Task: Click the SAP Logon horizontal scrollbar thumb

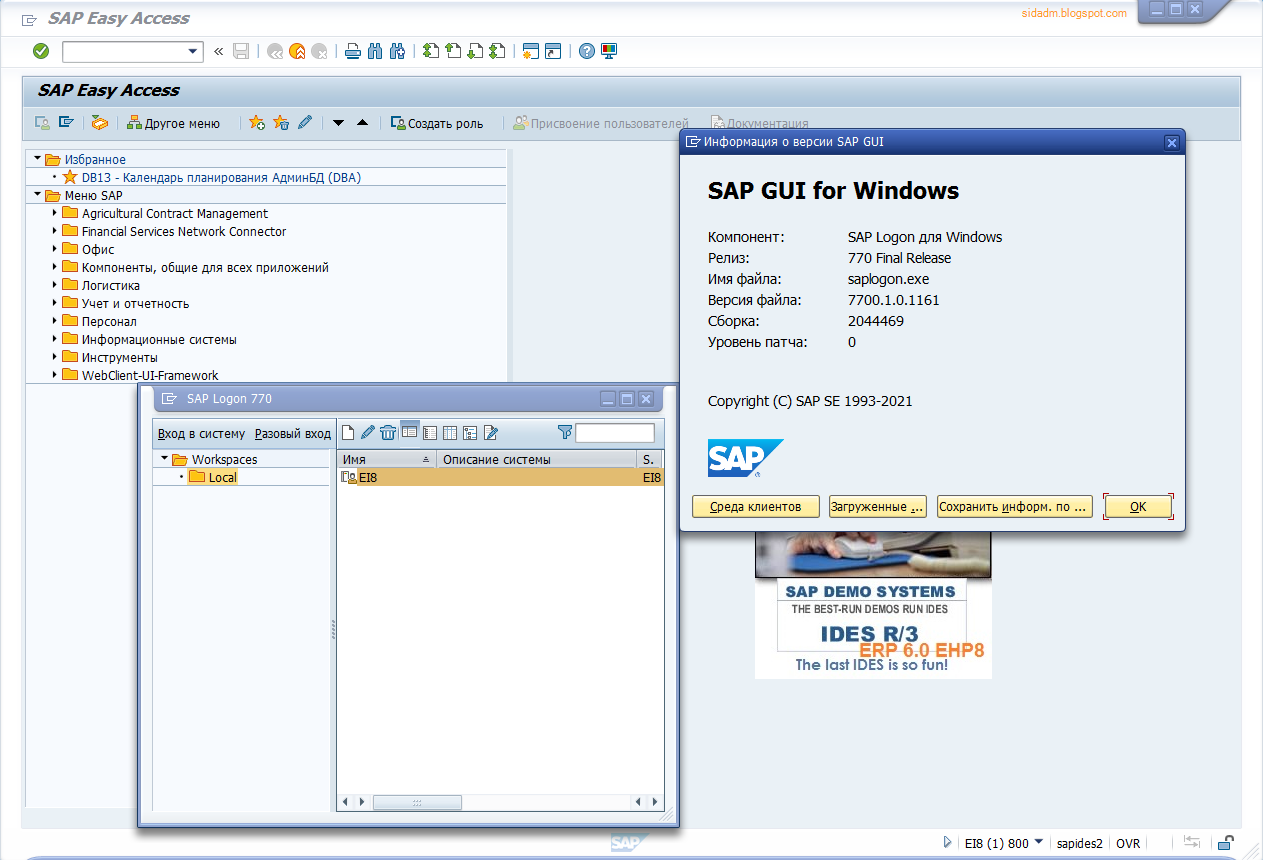Action: coord(417,802)
